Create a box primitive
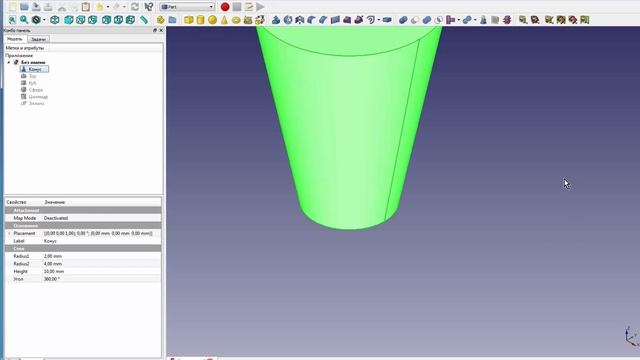The height and width of the screenshot is (360, 640). click(189, 20)
